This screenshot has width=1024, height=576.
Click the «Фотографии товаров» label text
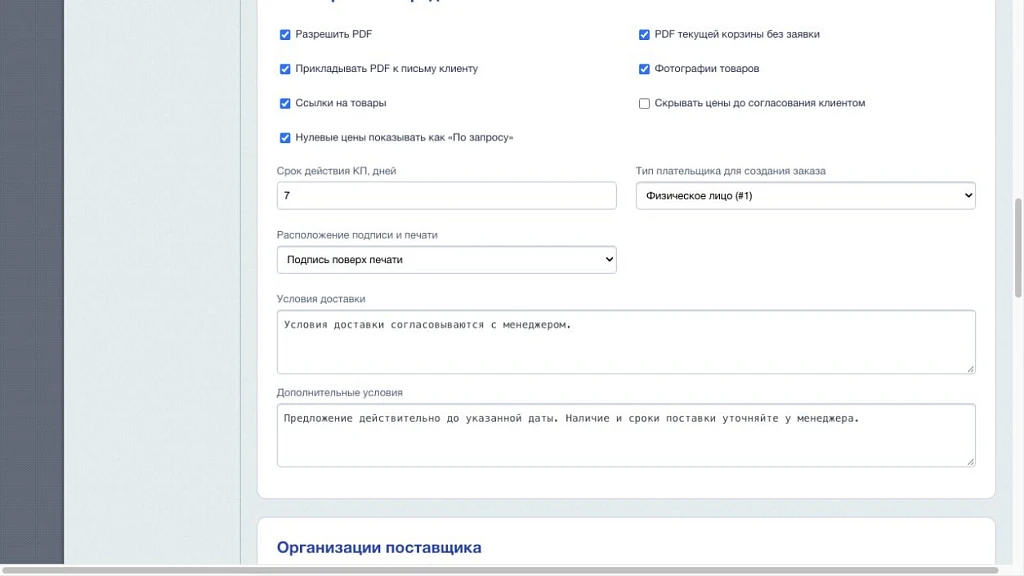click(707, 68)
